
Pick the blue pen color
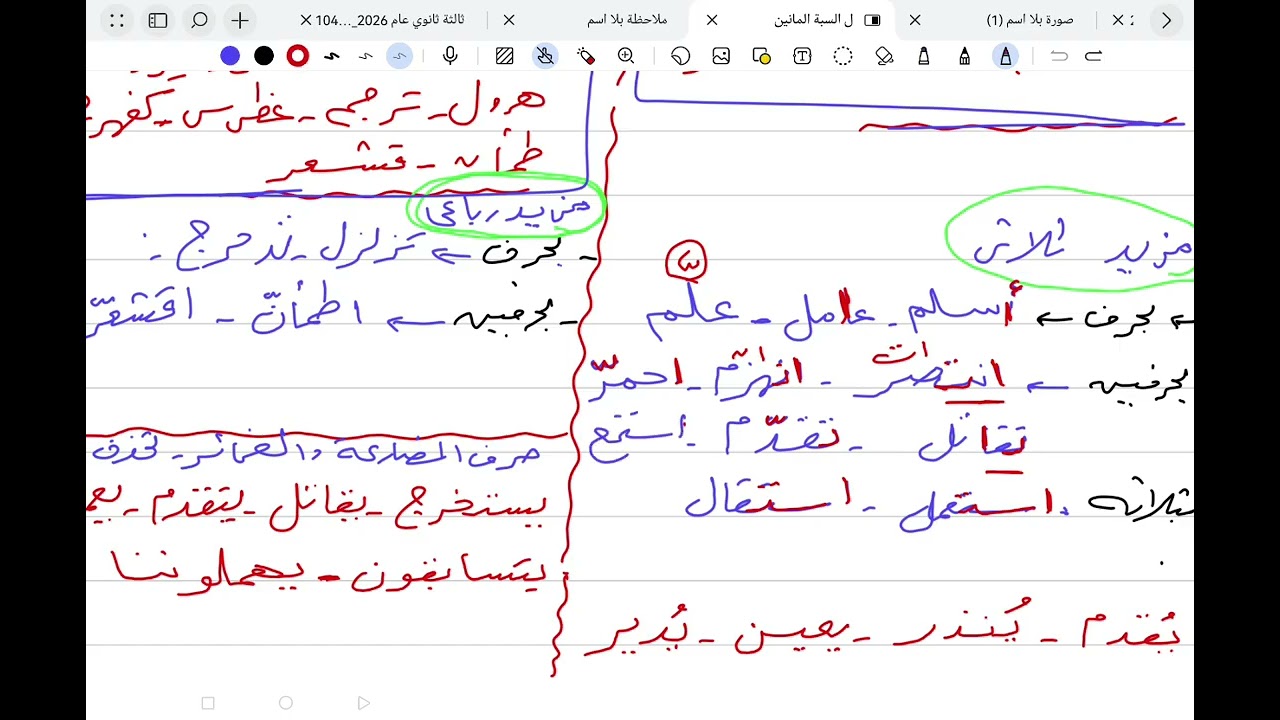(231, 56)
